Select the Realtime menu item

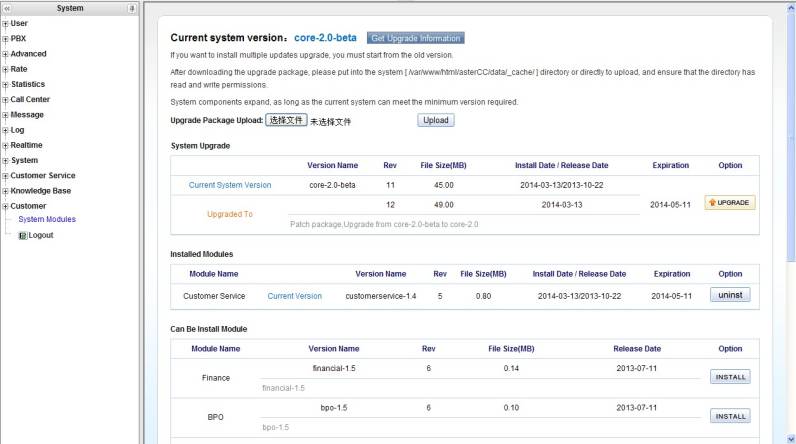pos(28,145)
